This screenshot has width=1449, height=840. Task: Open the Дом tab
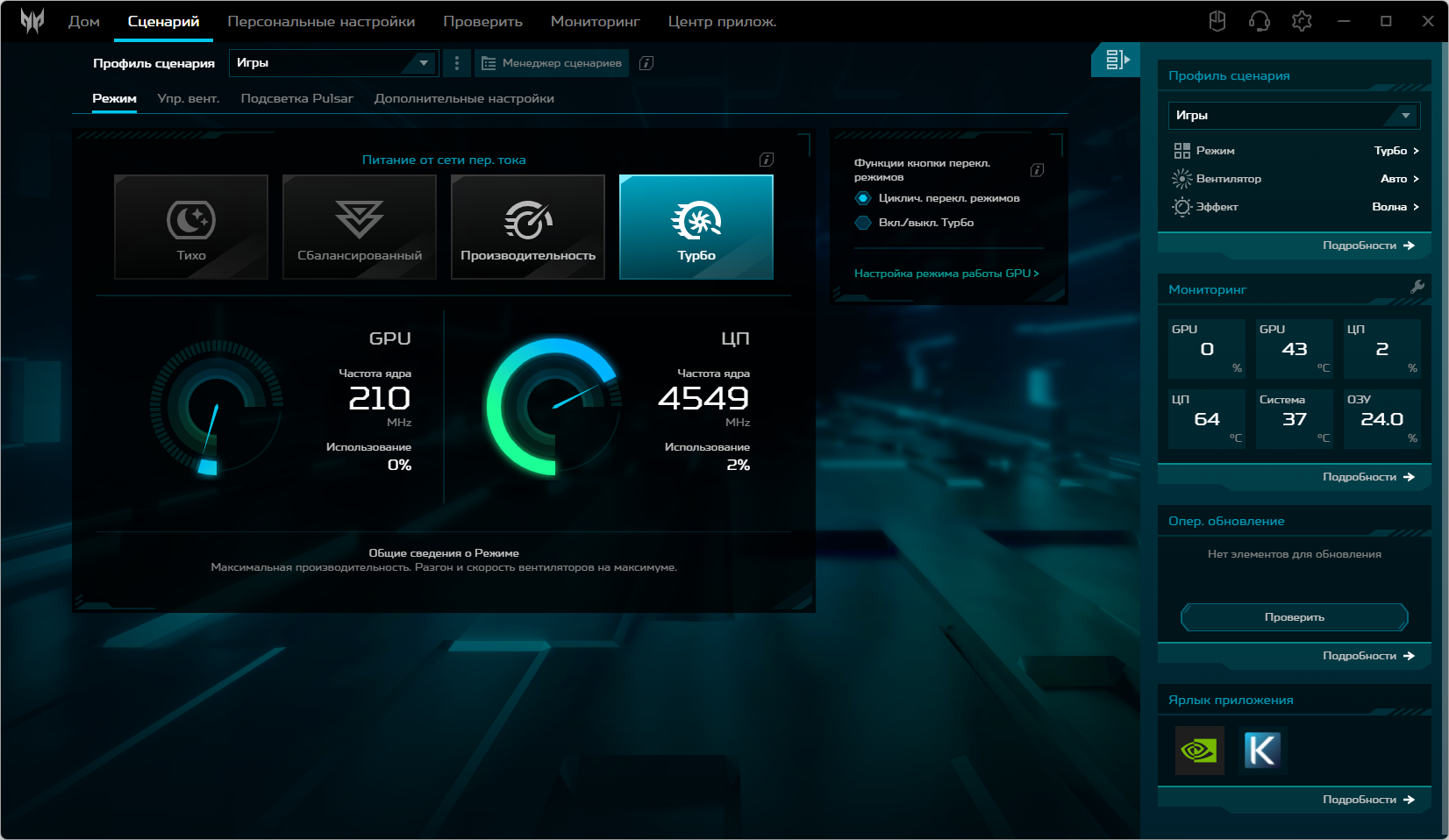tap(84, 21)
